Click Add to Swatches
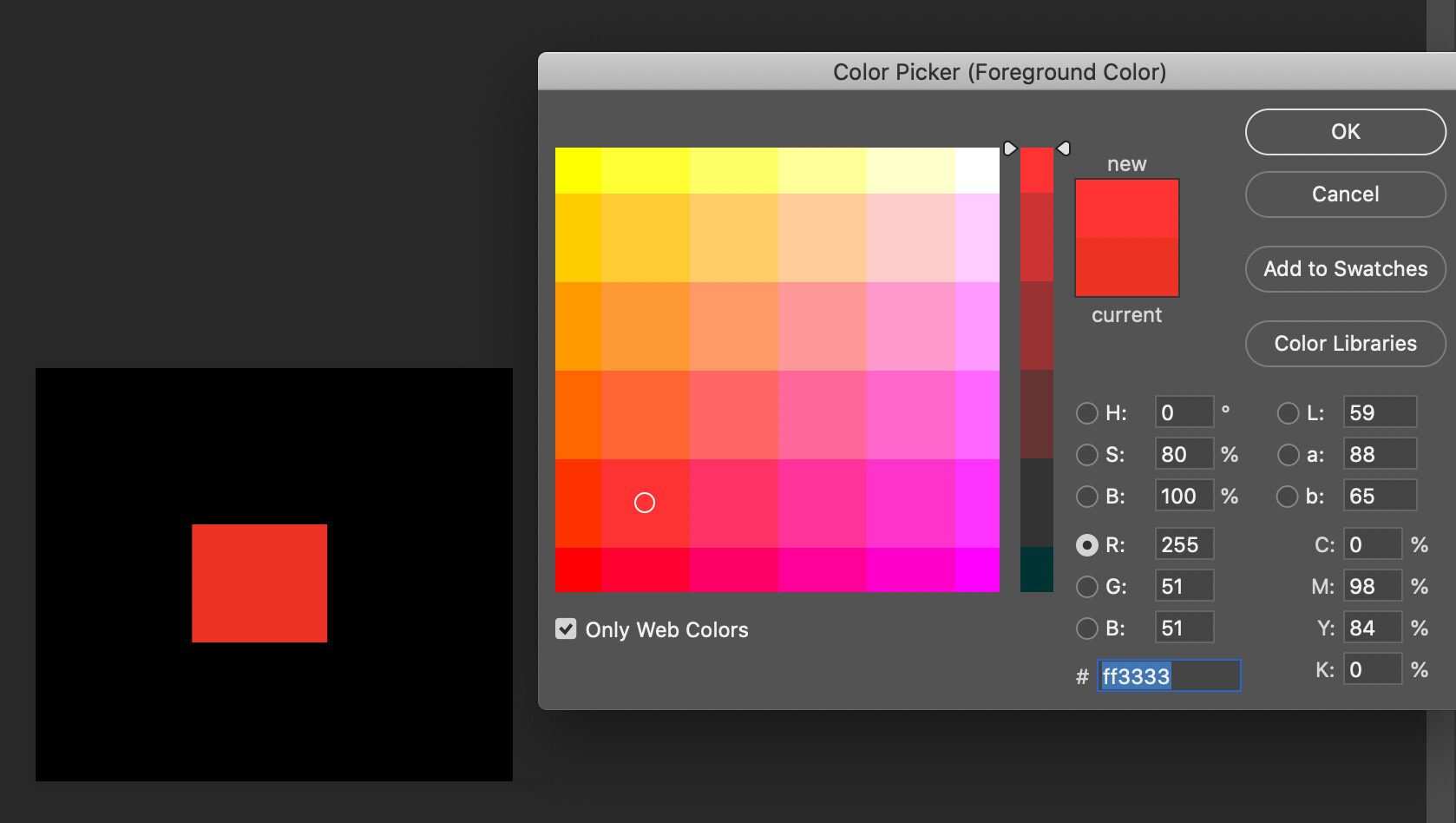Screen dimensions: 1456x823 (1344, 269)
